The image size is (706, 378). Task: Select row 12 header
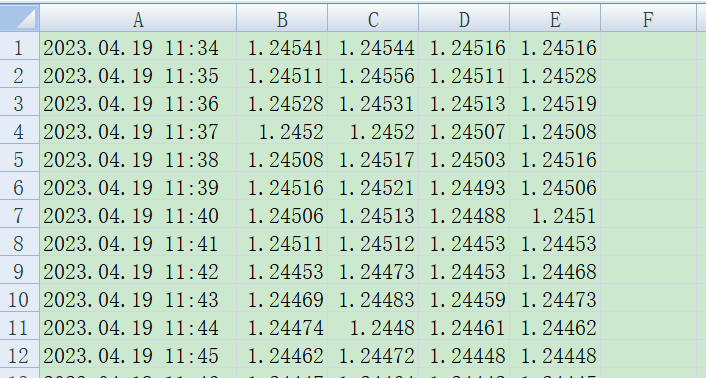click(19, 354)
